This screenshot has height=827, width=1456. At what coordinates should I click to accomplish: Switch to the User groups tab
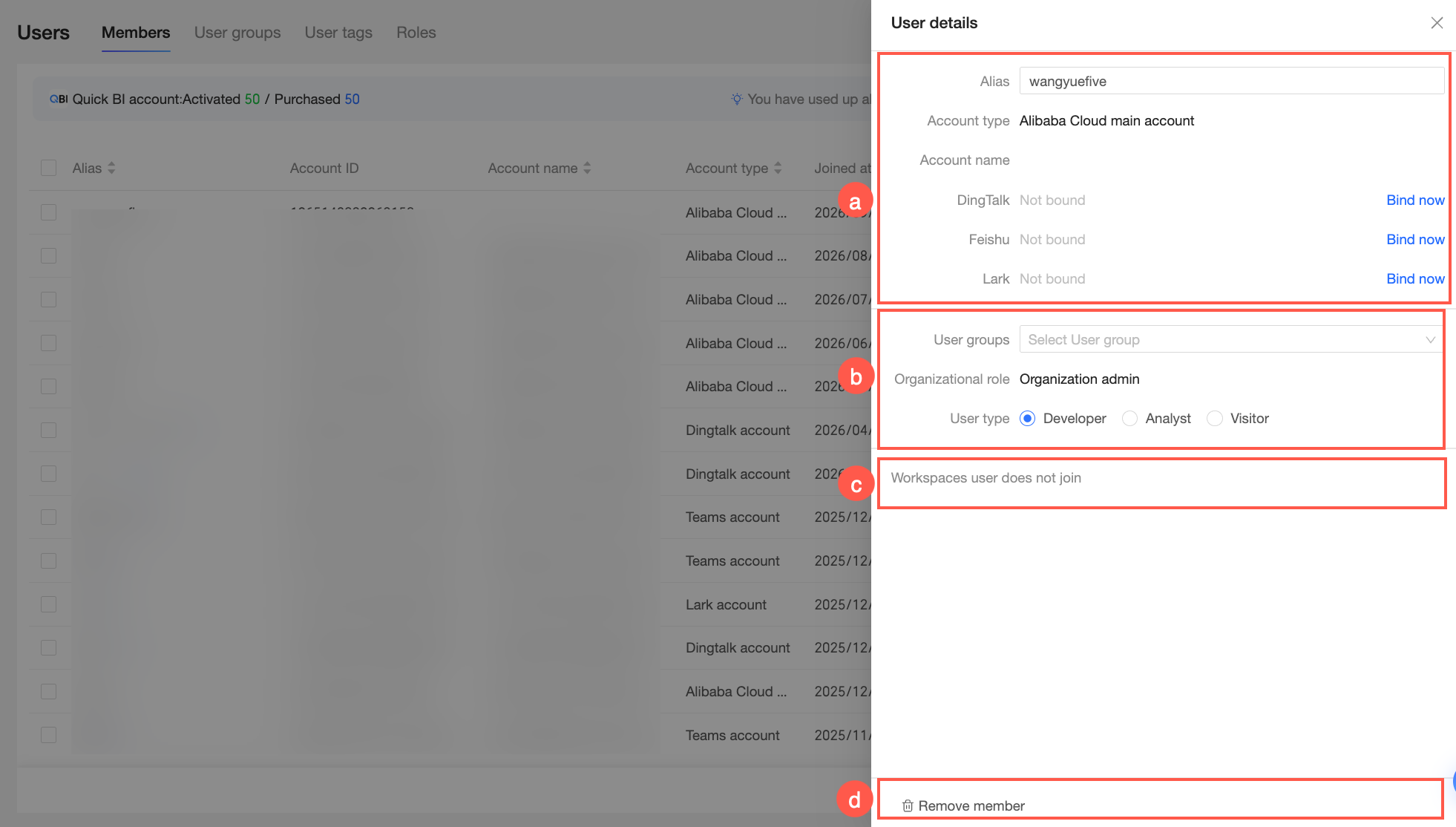(x=237, y=33)
